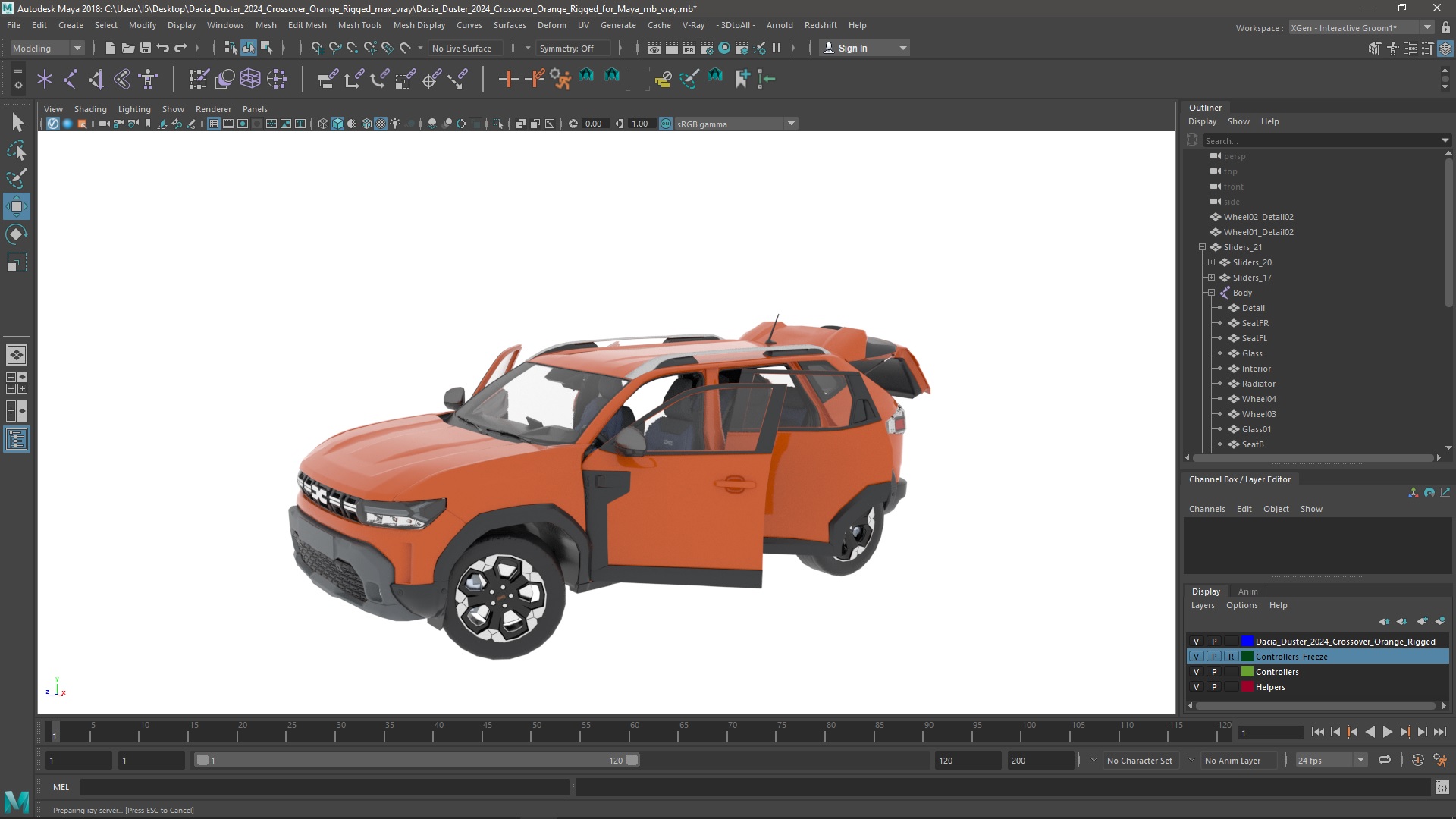The image size is (1456, 819).
Task: Click the Four view layout icon
Action: click(17, 383)
